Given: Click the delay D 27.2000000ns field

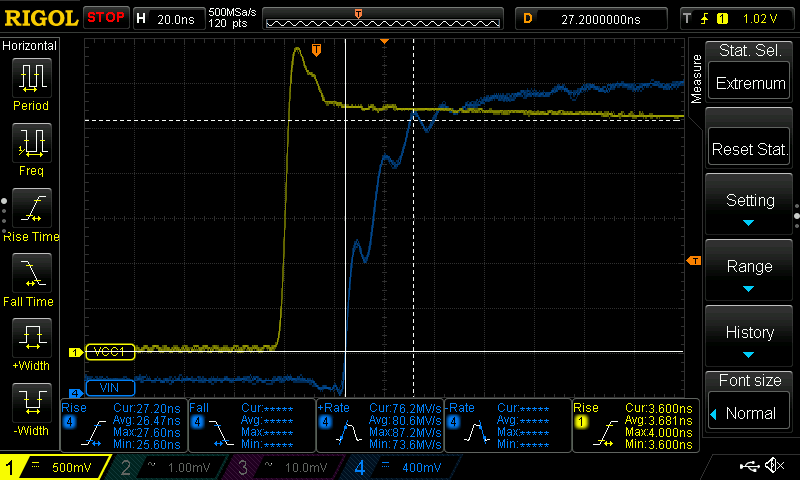Looking at the screenshot, I should [x=591, y=19].
